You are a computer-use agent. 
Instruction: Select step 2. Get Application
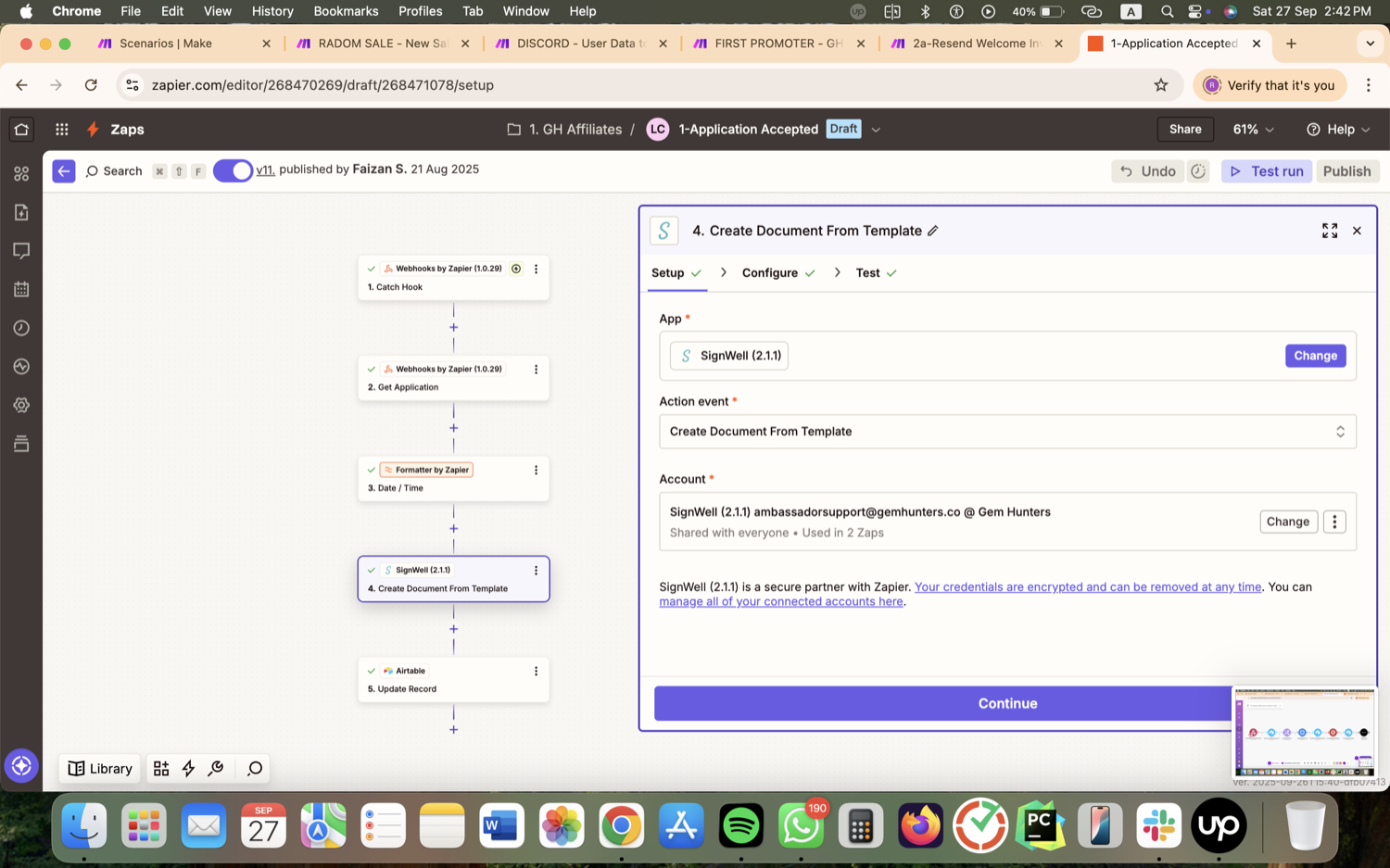(453, 378)
